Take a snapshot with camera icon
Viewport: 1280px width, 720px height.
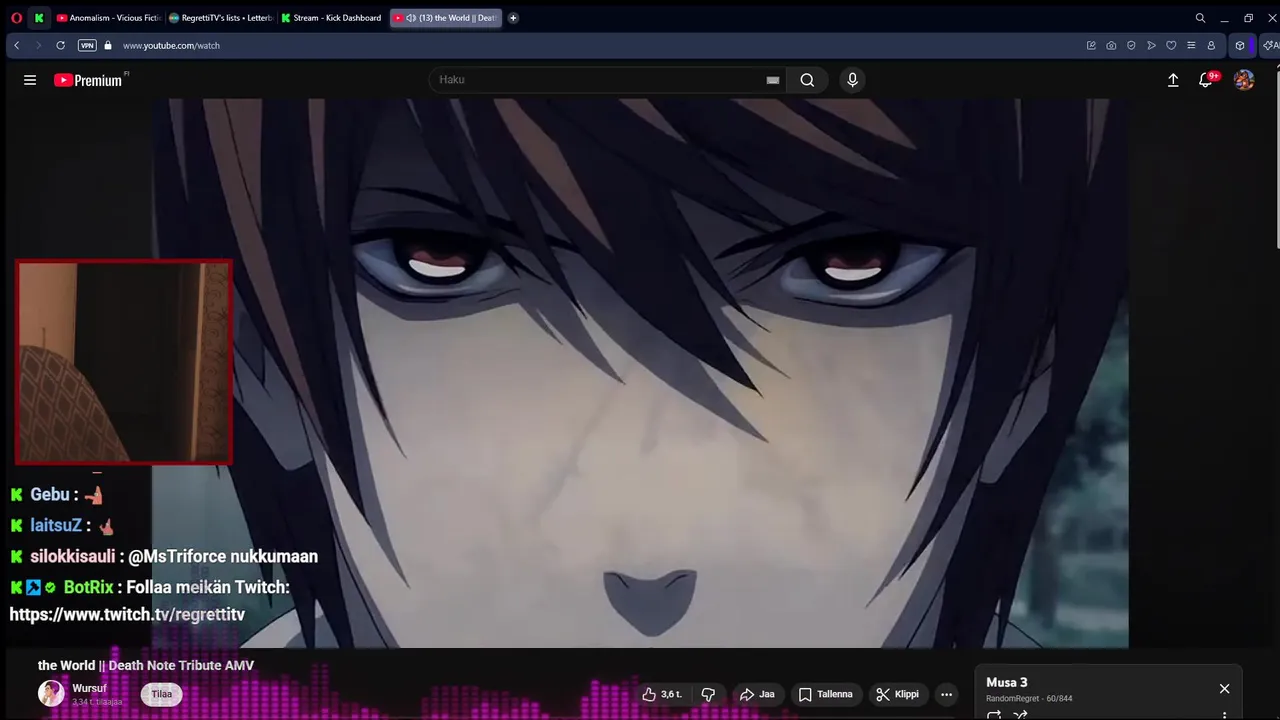pos(1111,45)
